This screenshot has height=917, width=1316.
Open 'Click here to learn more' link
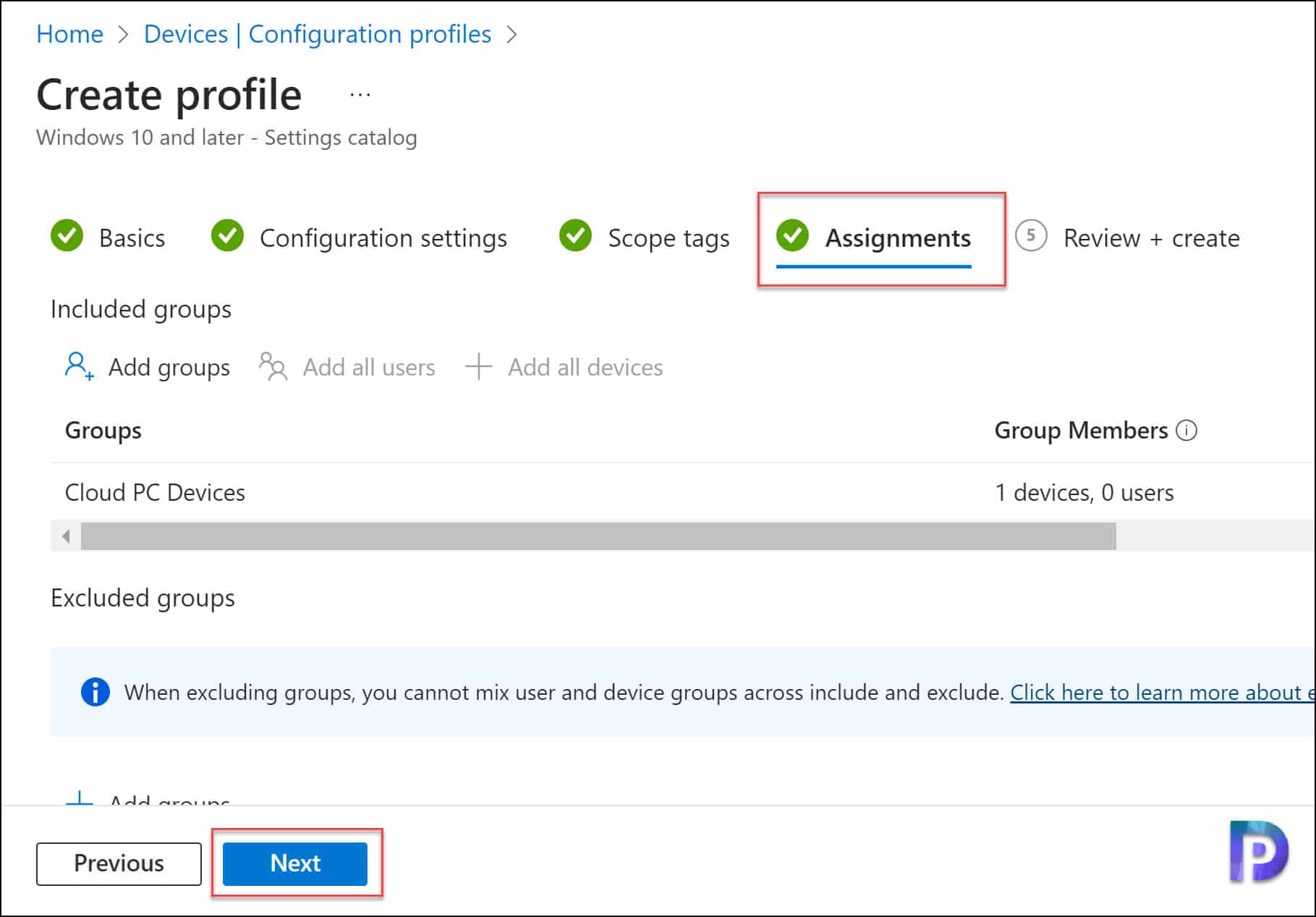click(1163, 692)
